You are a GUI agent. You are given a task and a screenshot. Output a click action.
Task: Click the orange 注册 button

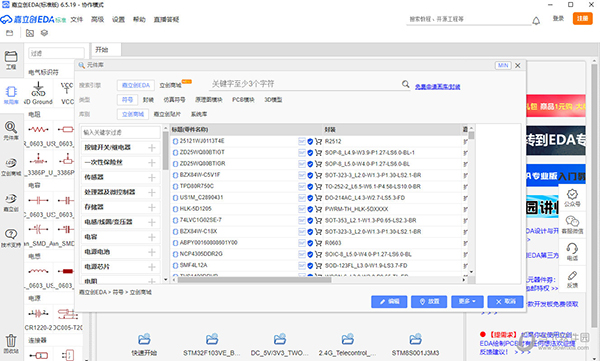point(582,18)
